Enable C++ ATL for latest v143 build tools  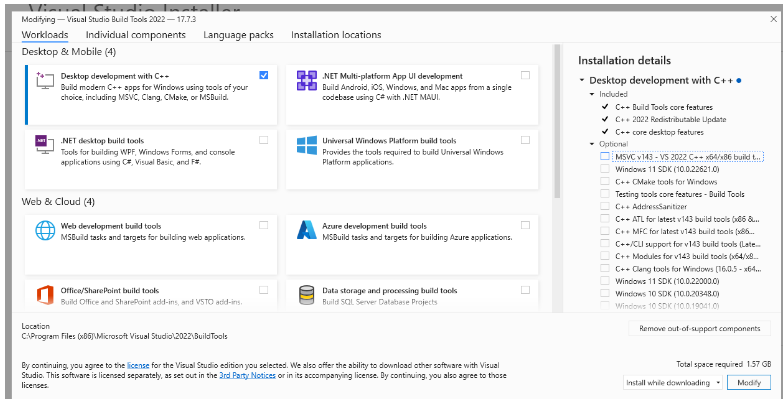click(605, 218)
